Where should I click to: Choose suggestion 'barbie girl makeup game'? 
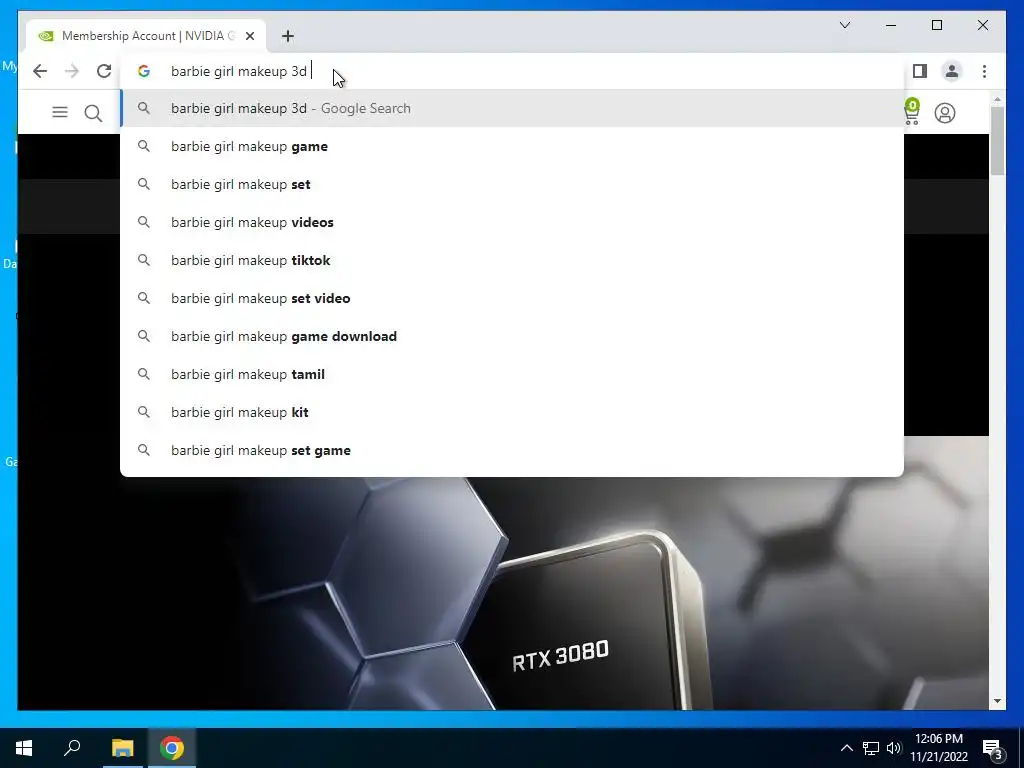[512, 146]
